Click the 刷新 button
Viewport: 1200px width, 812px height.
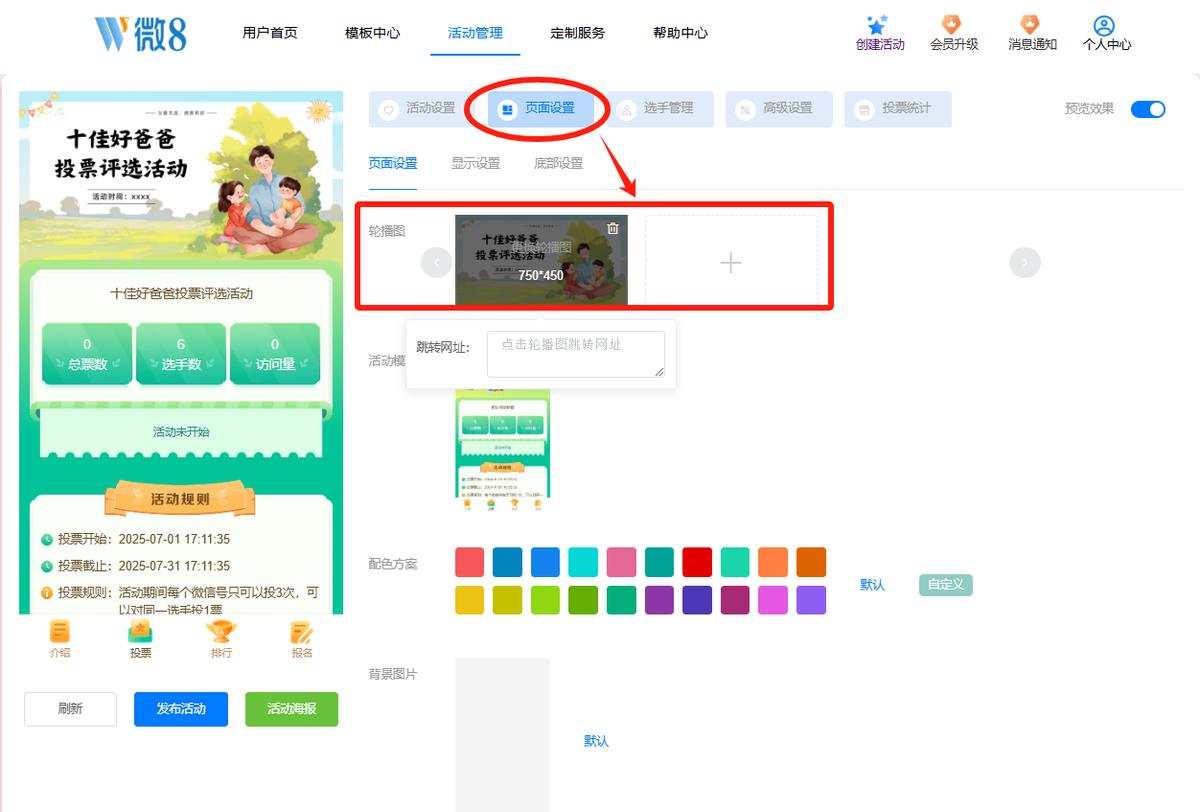(x=70, y=709)
